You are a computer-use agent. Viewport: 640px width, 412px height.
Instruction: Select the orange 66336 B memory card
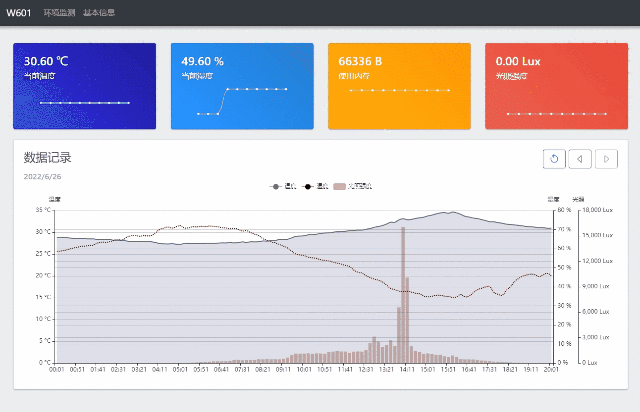pos(399,86)
